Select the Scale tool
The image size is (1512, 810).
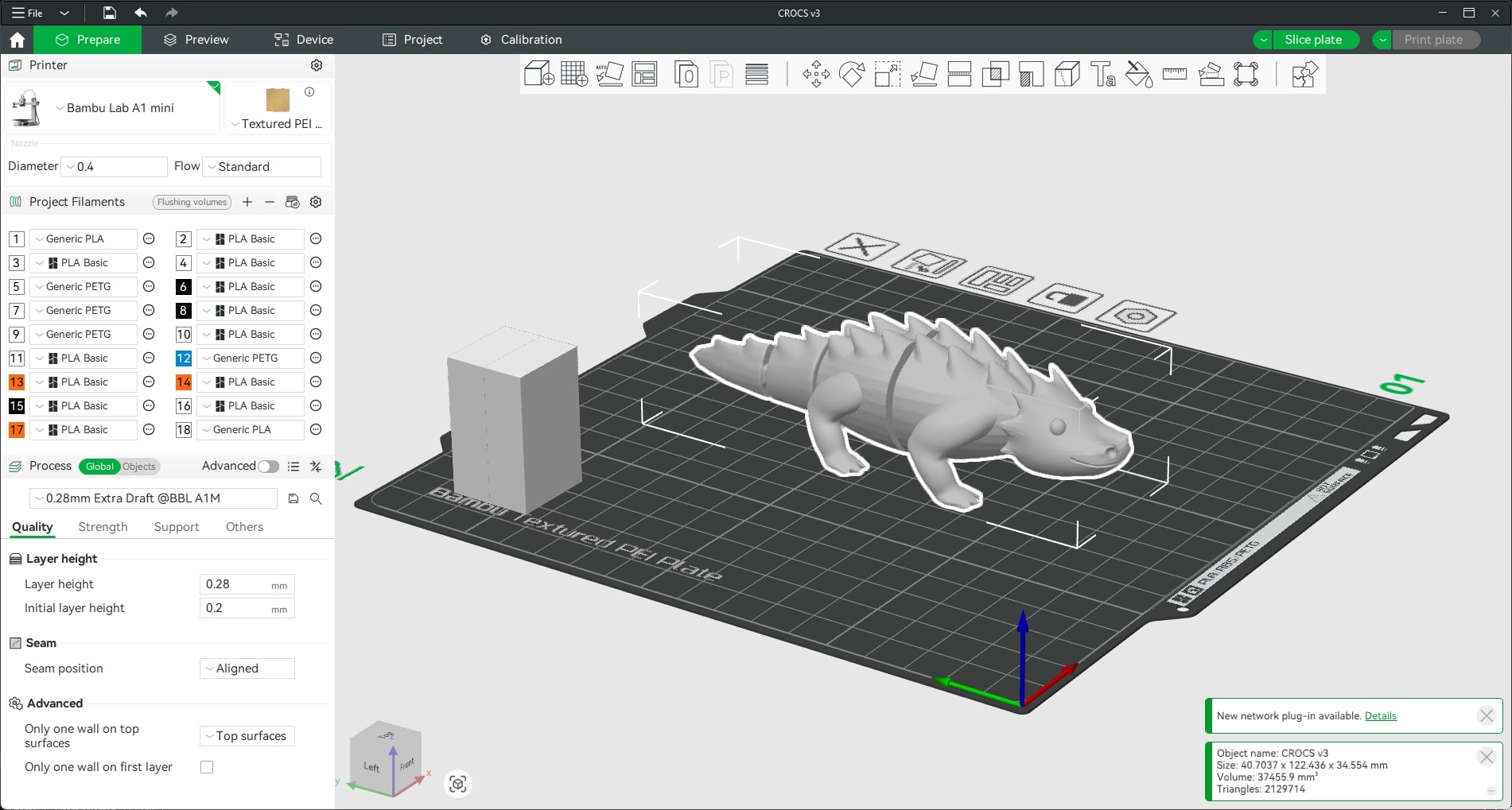(888, 74)
